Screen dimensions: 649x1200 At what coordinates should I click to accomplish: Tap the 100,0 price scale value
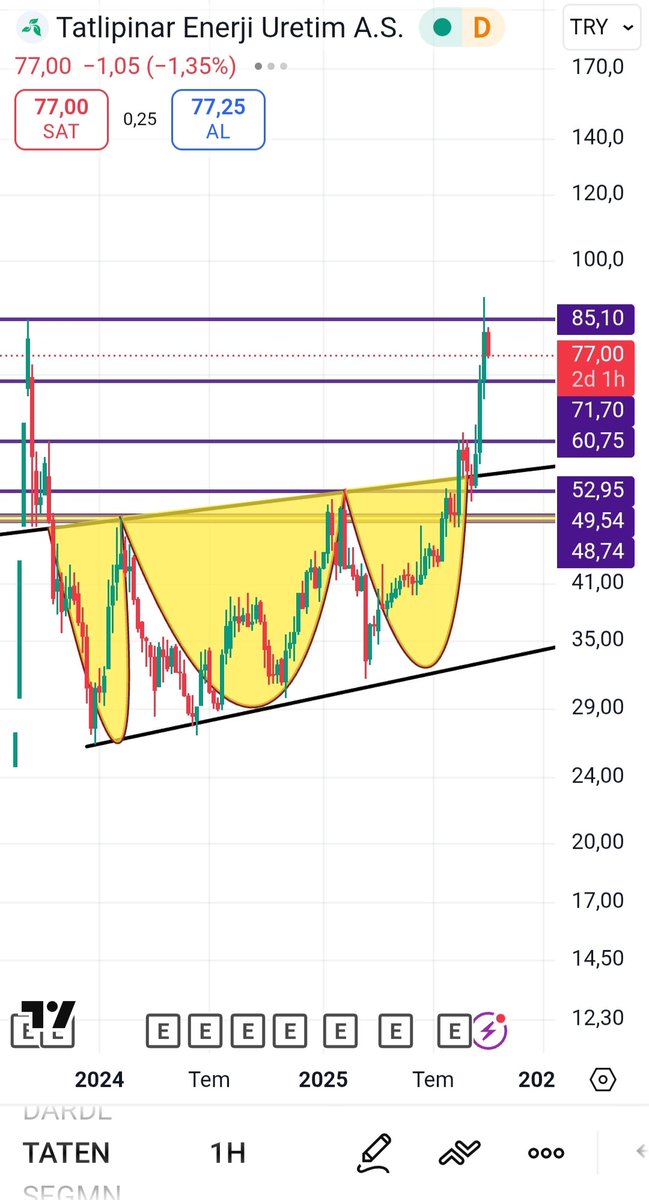click(x=597, y=259)
